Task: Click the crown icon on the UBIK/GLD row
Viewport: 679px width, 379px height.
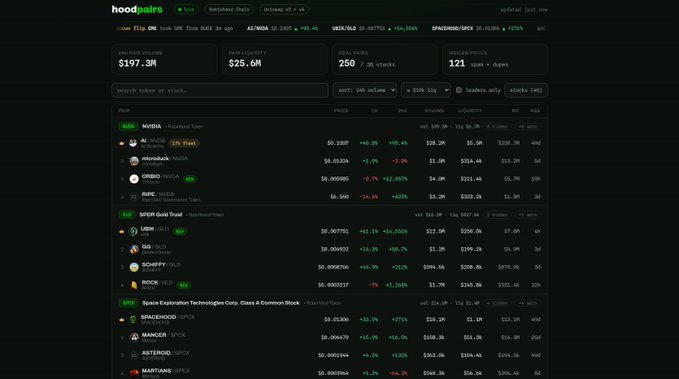Action: 122,231
